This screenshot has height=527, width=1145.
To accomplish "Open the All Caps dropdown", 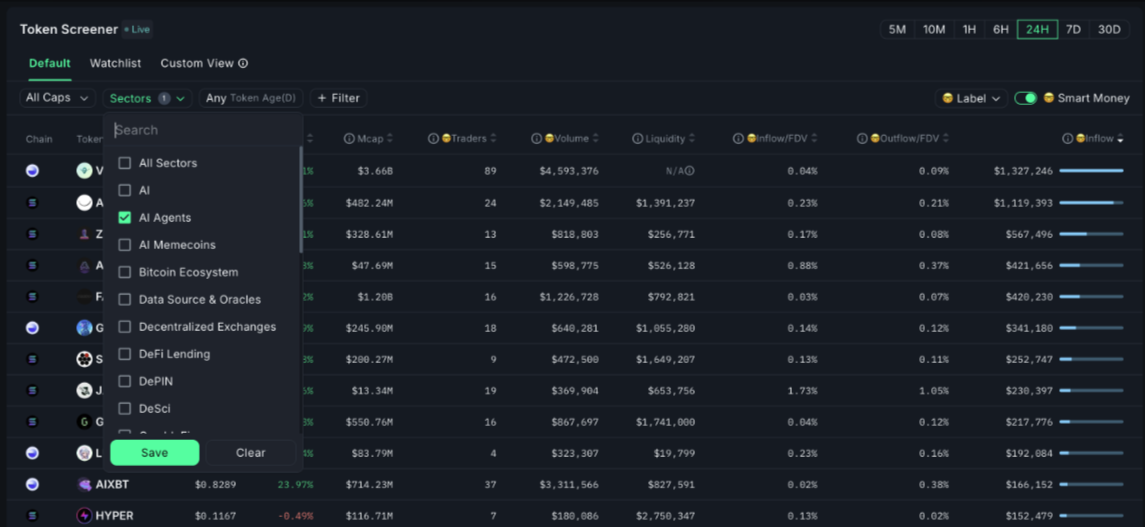I will (x=57, y=98).
